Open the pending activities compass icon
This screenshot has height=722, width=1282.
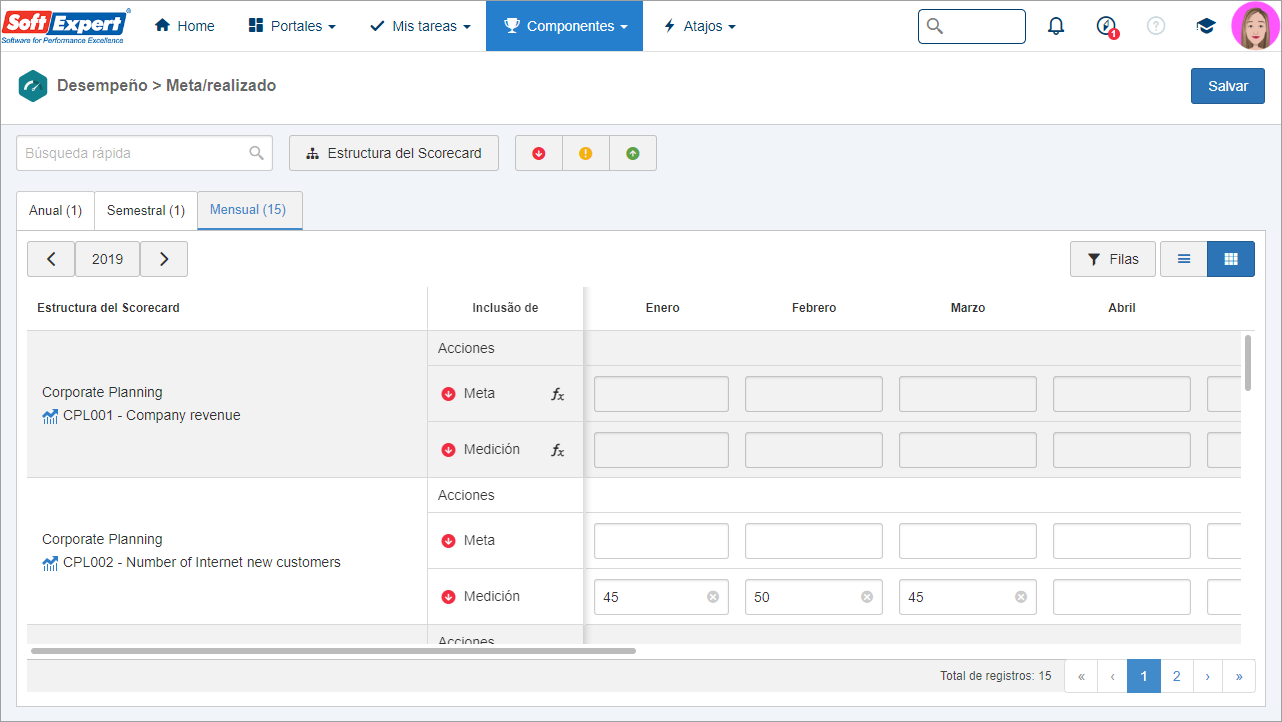pyautogui.click(x=1106, y=26)
